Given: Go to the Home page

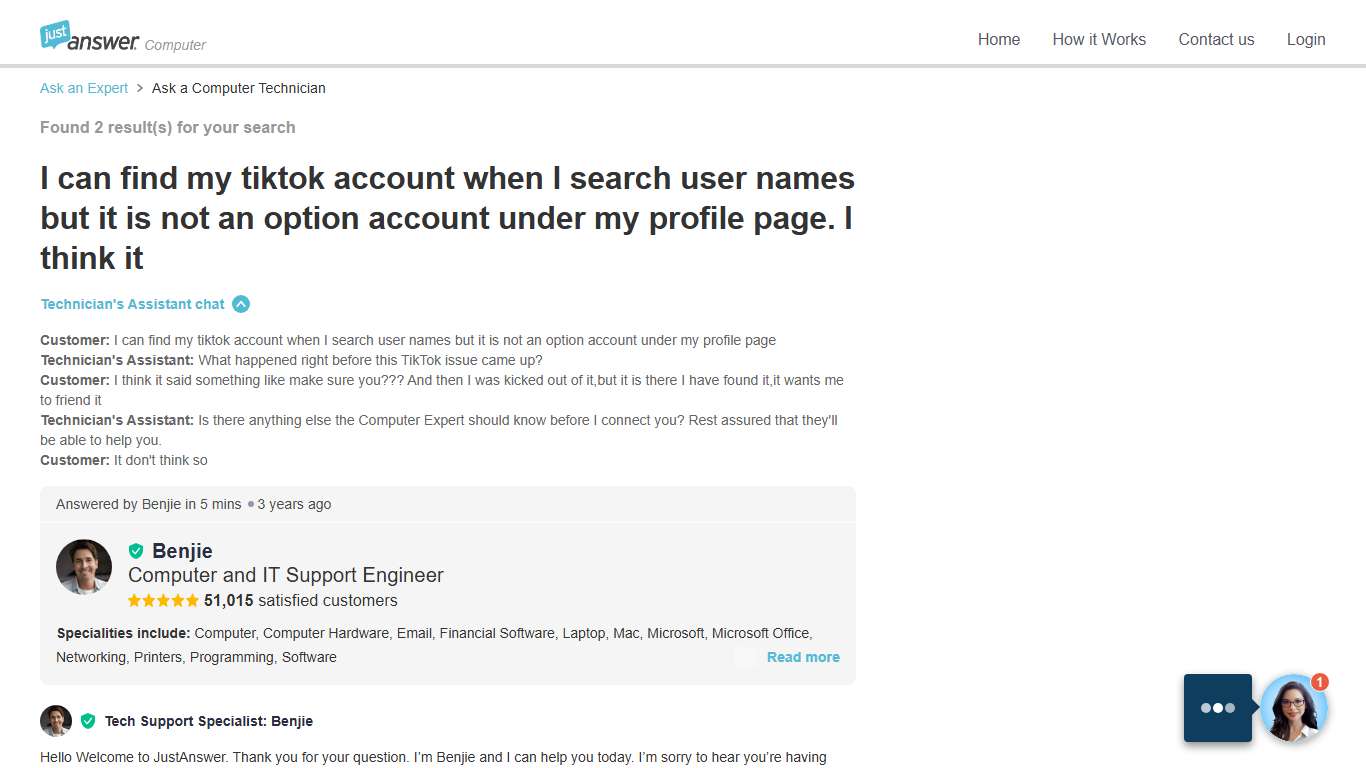Looking at the screenshot, I should (998, 39).
